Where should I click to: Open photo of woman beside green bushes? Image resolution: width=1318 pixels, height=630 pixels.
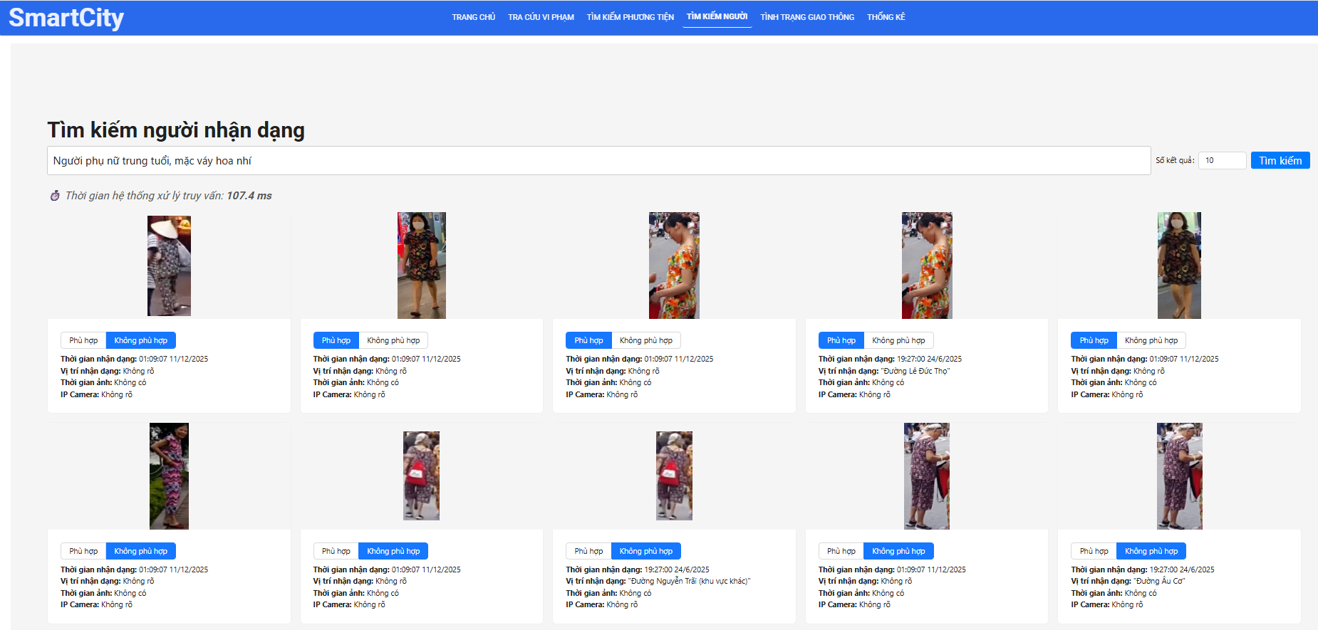point(169,476)
